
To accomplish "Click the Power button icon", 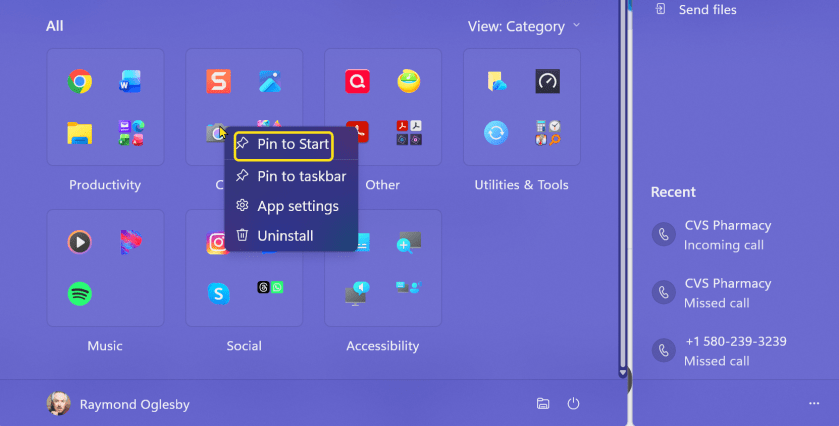I will point(573,404).
